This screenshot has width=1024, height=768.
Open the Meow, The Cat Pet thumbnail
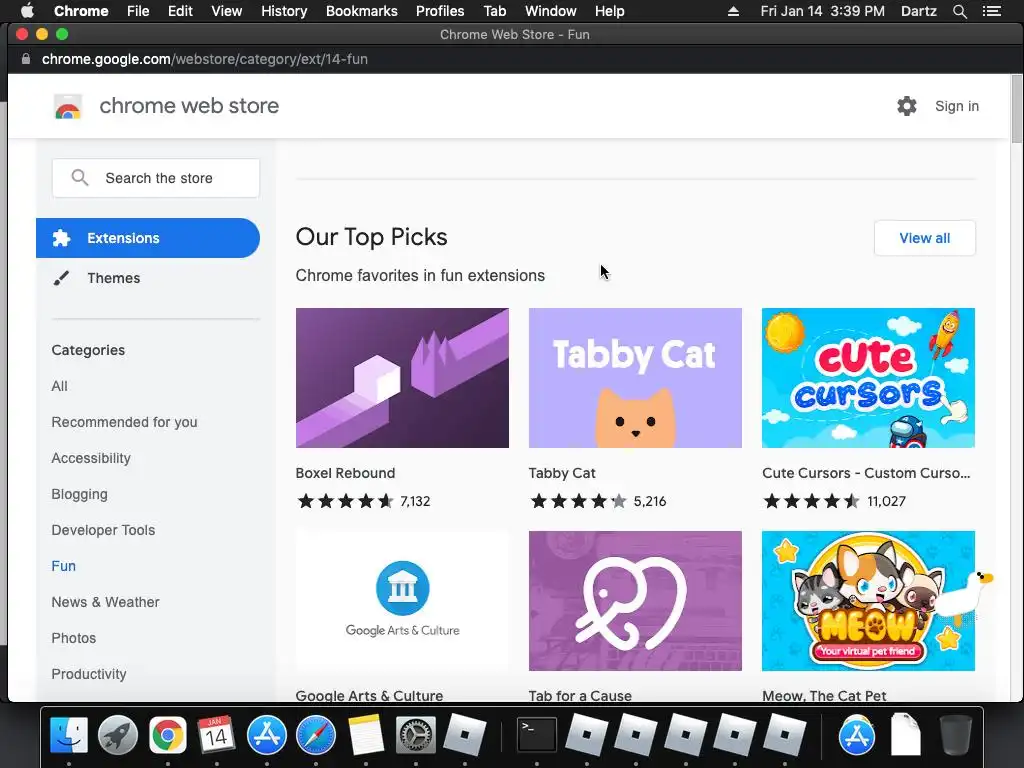(x=868, y=601)
